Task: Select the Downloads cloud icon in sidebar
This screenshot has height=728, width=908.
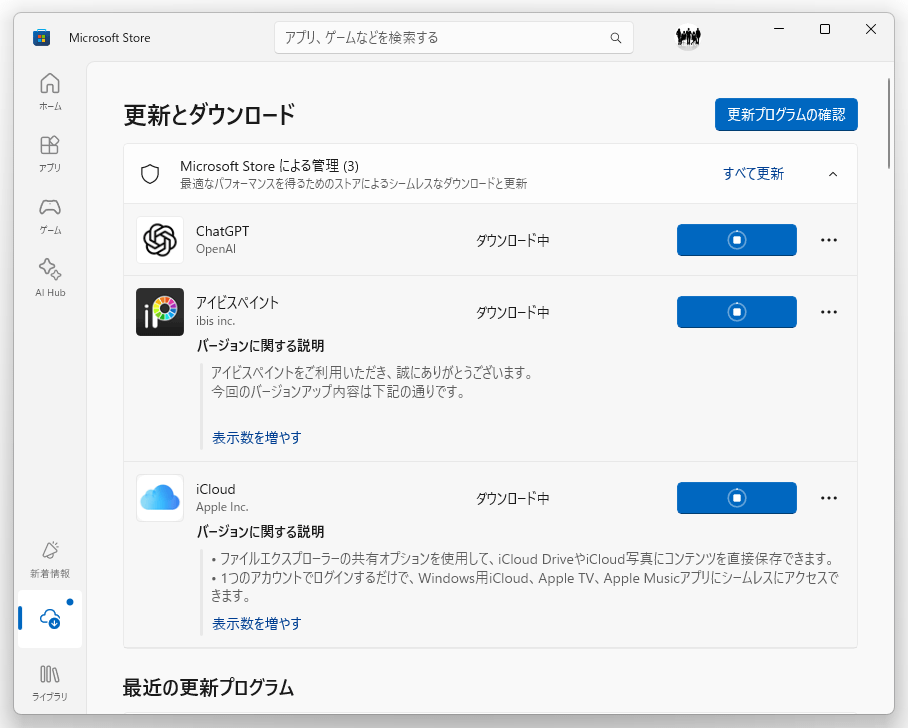Action: point(50,619)
